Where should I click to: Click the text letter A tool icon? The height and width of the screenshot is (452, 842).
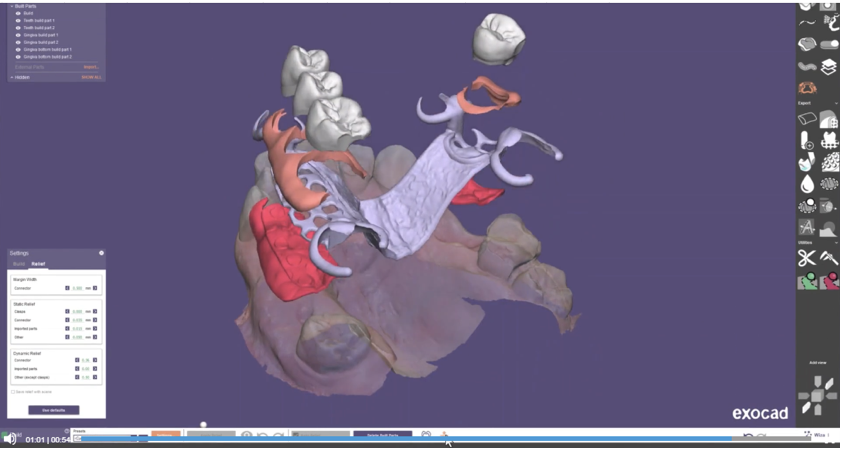(807, 228)
